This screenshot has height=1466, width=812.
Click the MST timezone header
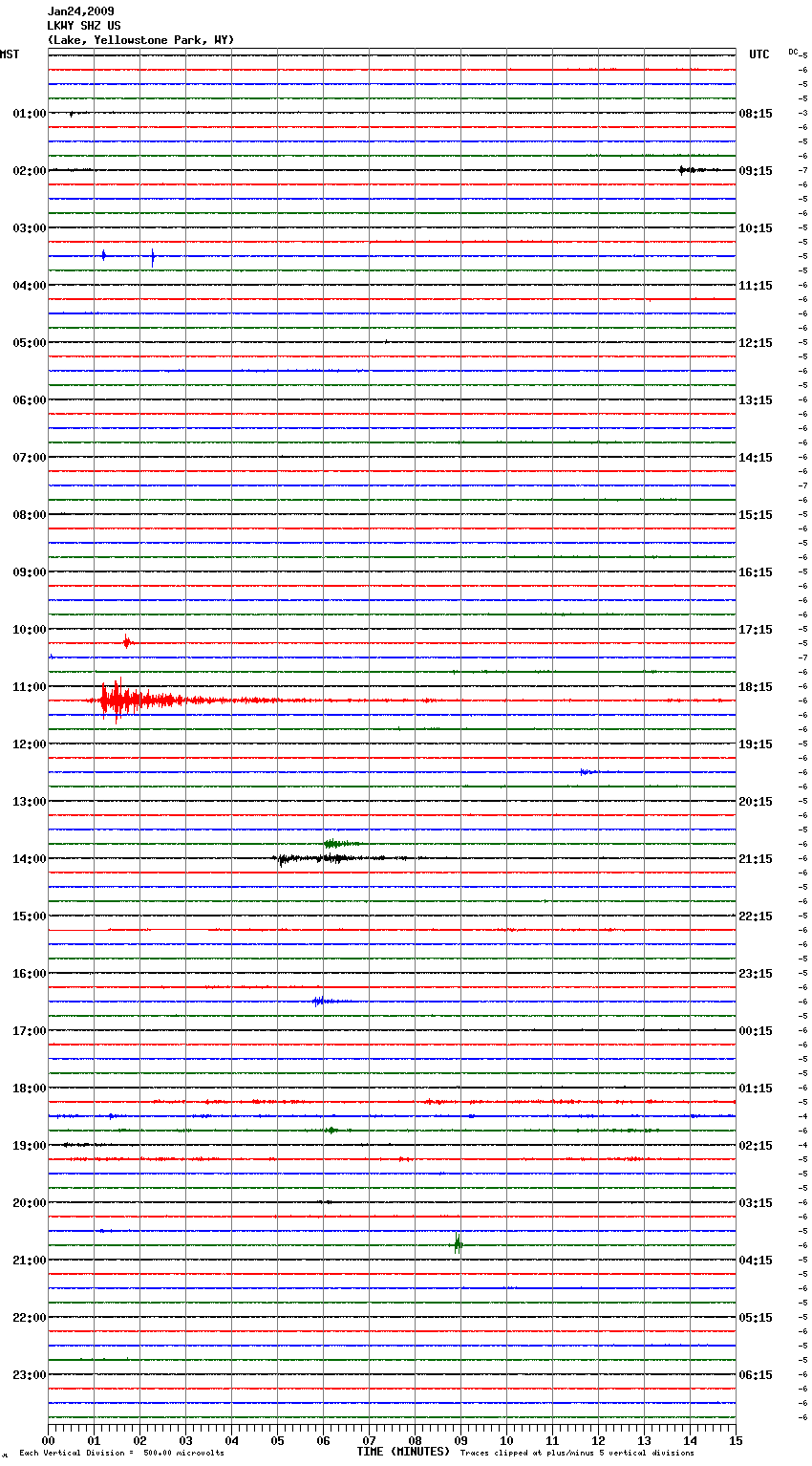pos(10,54)
